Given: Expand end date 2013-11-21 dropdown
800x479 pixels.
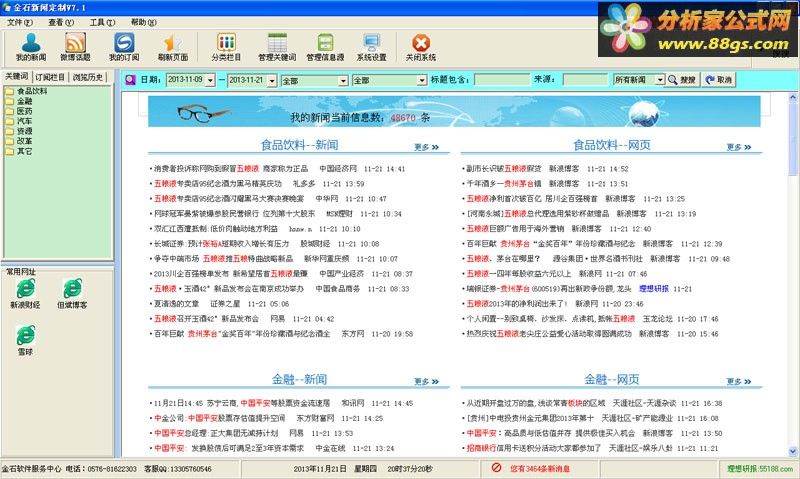Looking at the screenshot, I should point(272,80).
